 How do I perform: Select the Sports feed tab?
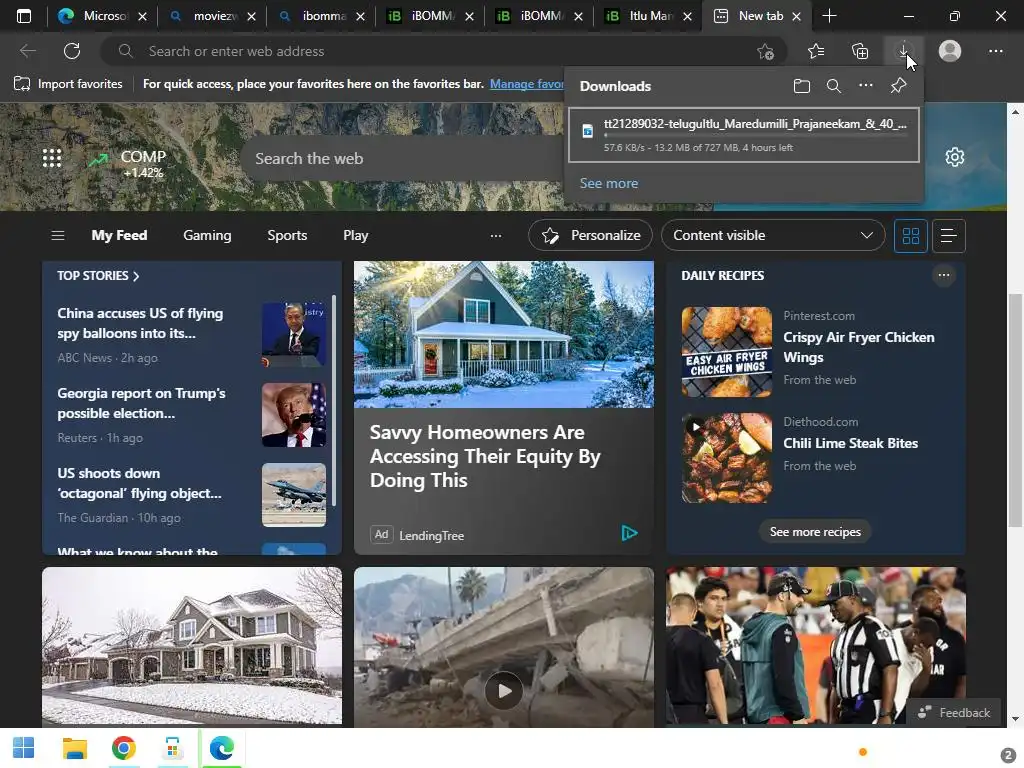click(287, 235)
